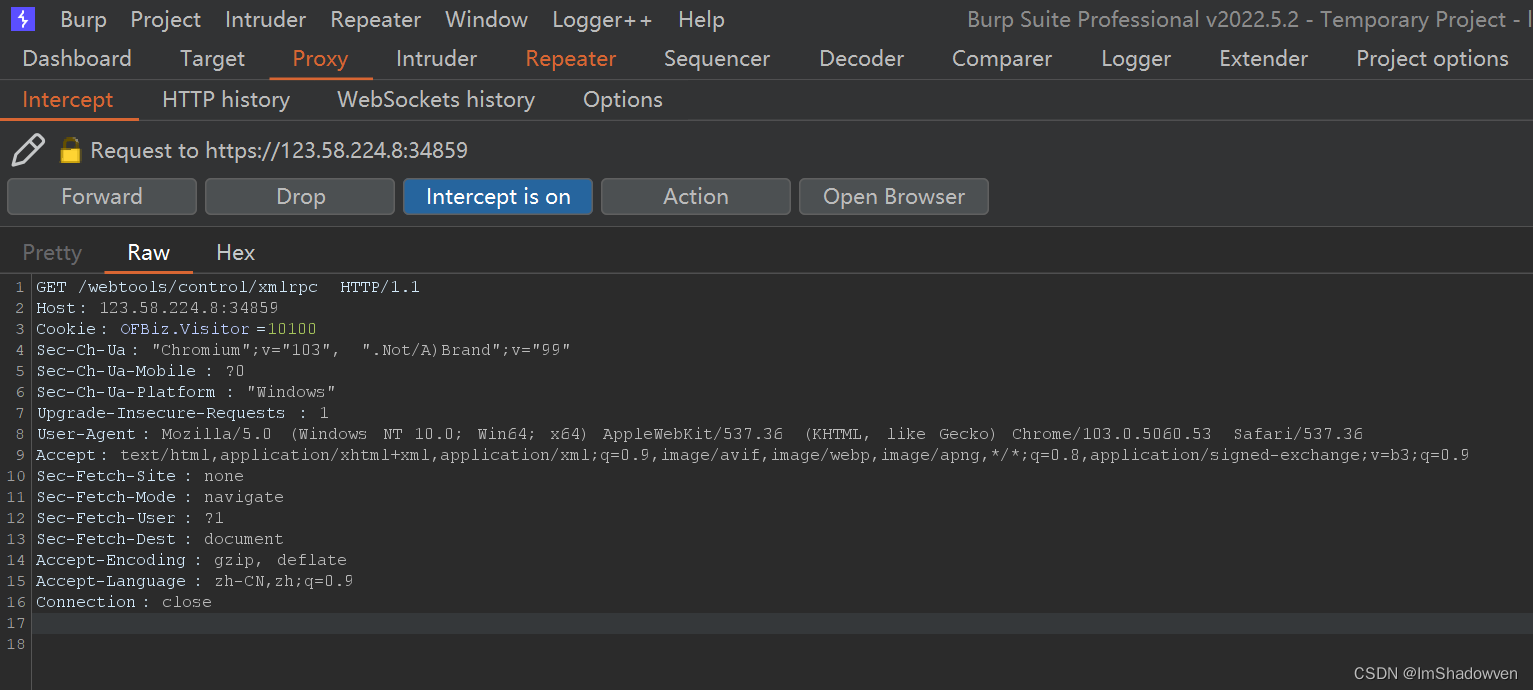Open the Decoder tab
Image resolution: width=1533 pixels, height=690 pixels.
coord(861,59)
